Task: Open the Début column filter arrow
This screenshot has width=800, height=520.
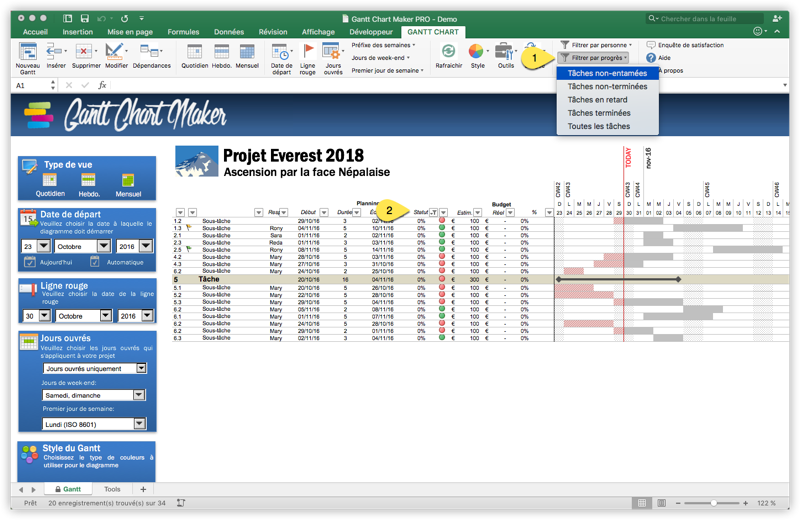Action: pyautogui.click(x=324, y=212)
